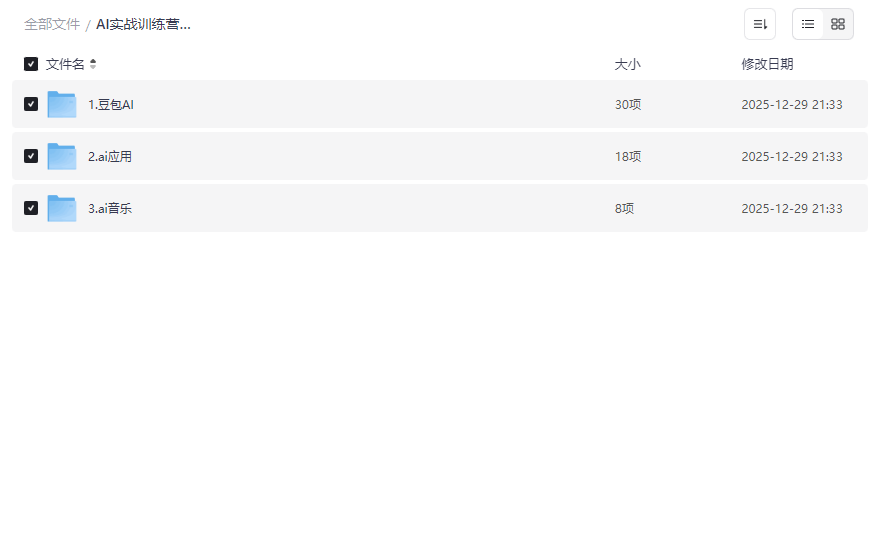878x550 pixels.
Task: Click the 大小 column header
Action: (627, 64)
